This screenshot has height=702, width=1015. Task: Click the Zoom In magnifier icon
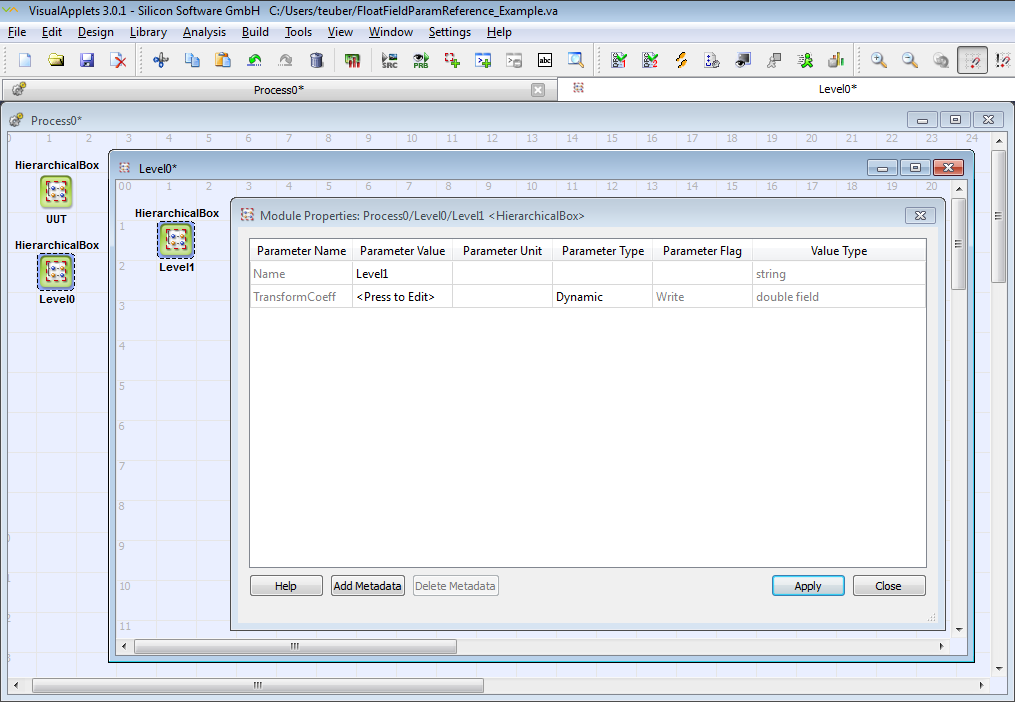pos(879,60)
